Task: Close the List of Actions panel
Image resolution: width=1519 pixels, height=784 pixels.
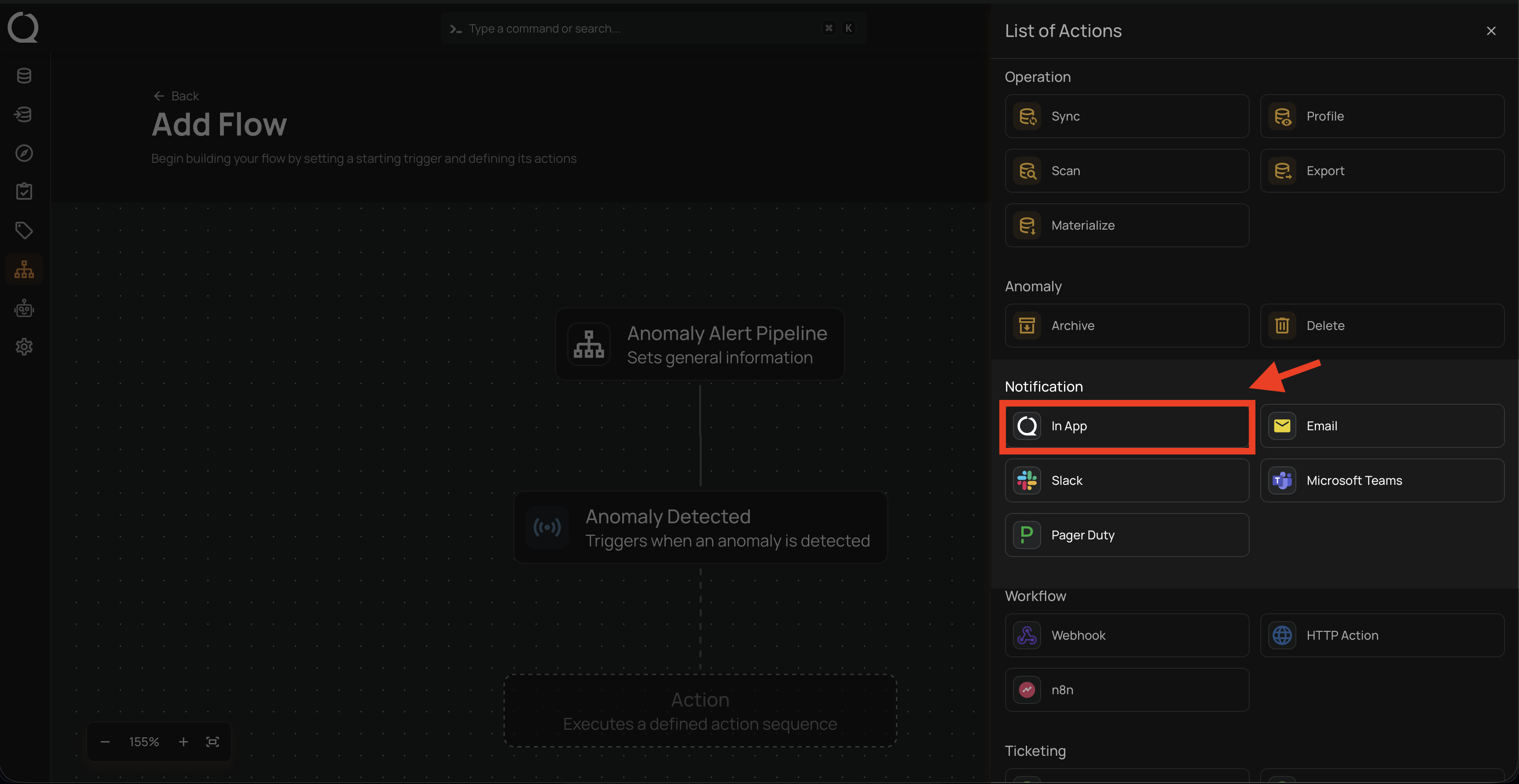Action: (x=1491, y=31)
